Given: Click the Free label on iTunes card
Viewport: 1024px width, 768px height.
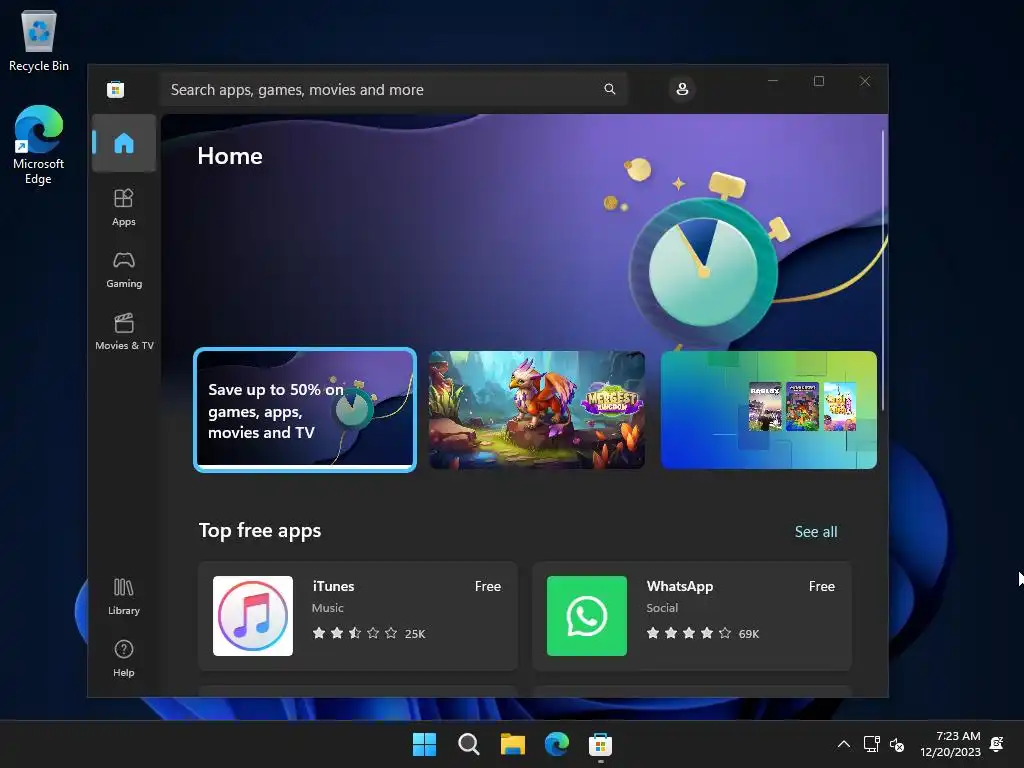Looking at the screenshot, I should coord(488,586).
